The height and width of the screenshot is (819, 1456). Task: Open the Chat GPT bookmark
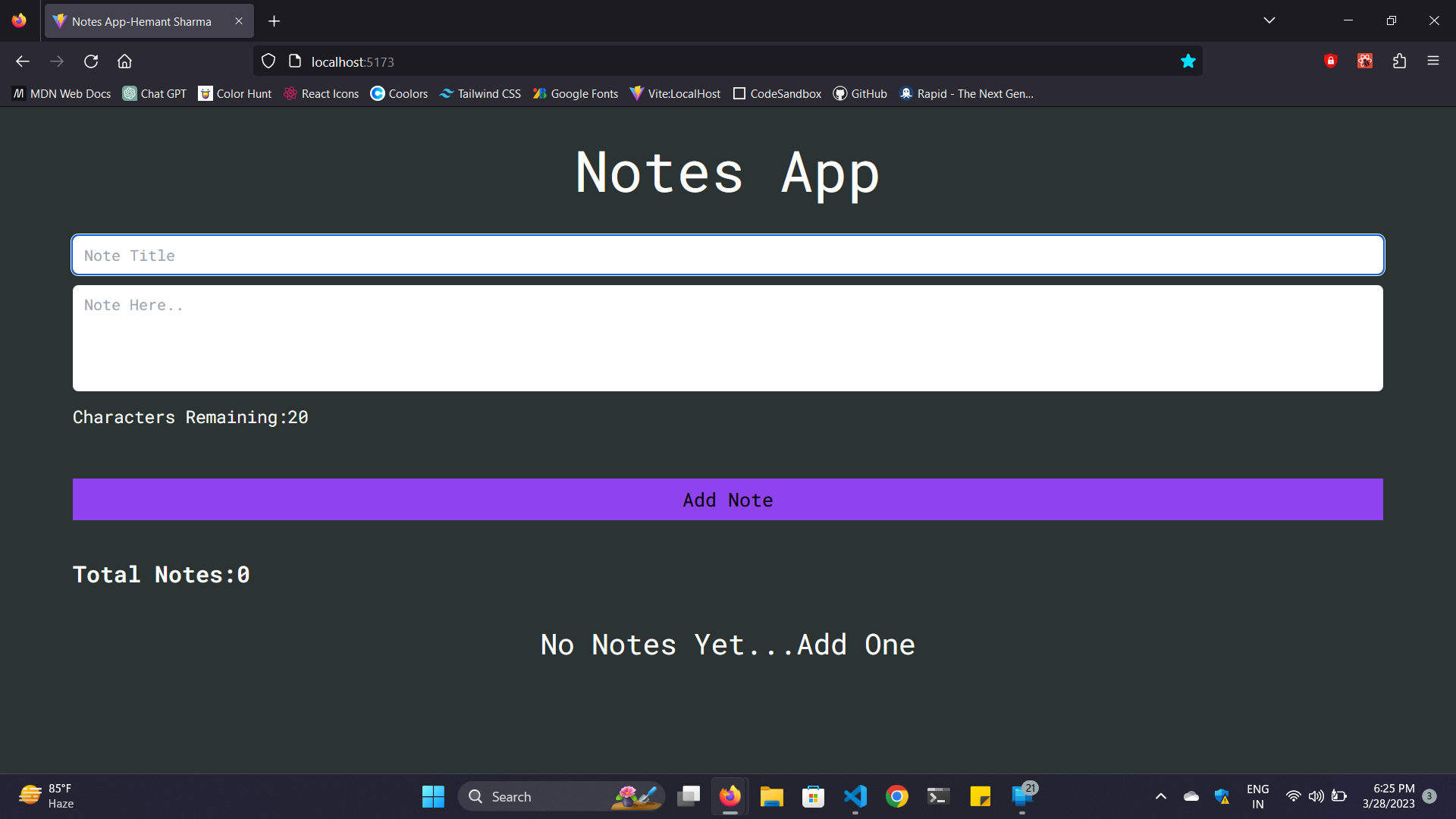(155, 94)
